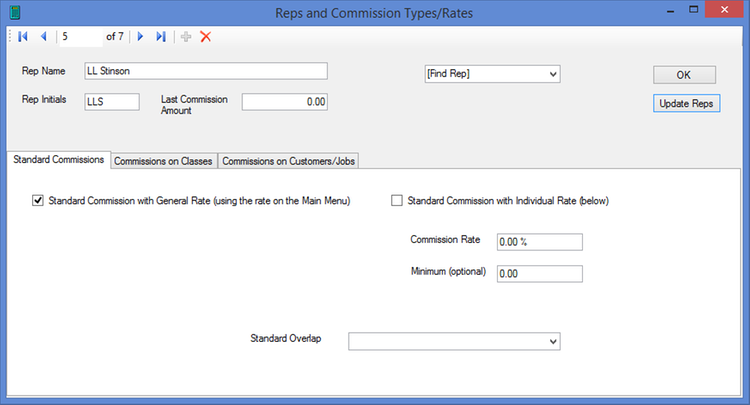Expand the Standard Overlap dropdown
Image resolution: width=750 pixels, height=405 pixels.
point(454,341)
